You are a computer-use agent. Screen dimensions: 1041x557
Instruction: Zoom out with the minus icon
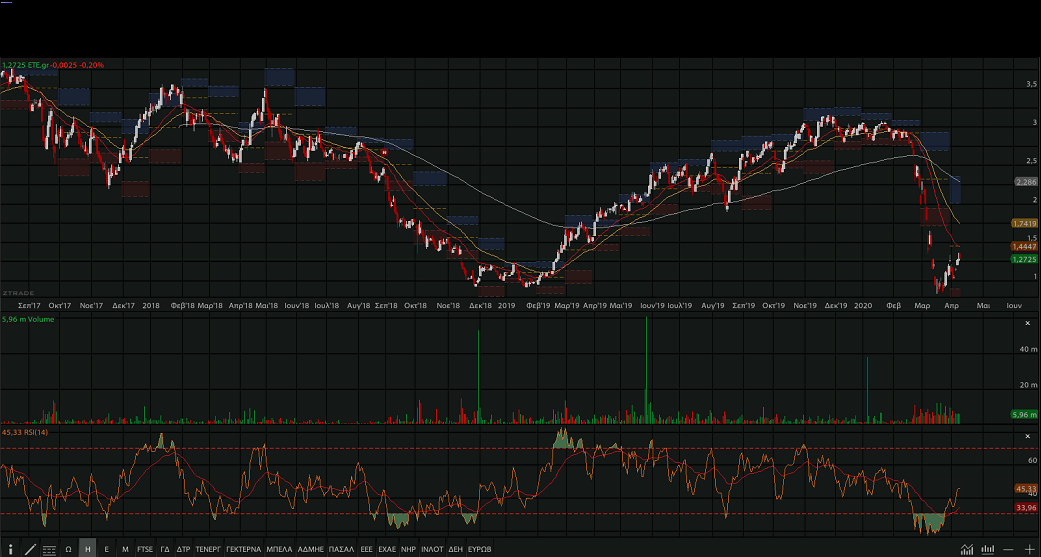point(1008,549)
